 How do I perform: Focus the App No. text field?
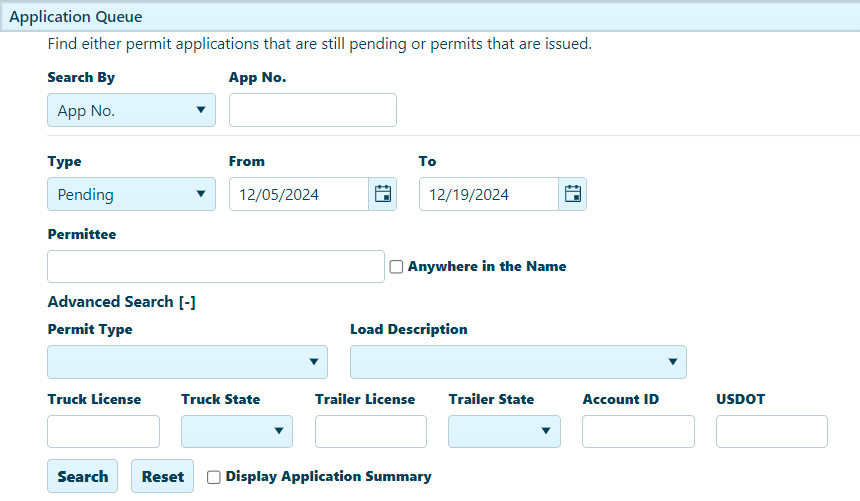coord(312,111)
